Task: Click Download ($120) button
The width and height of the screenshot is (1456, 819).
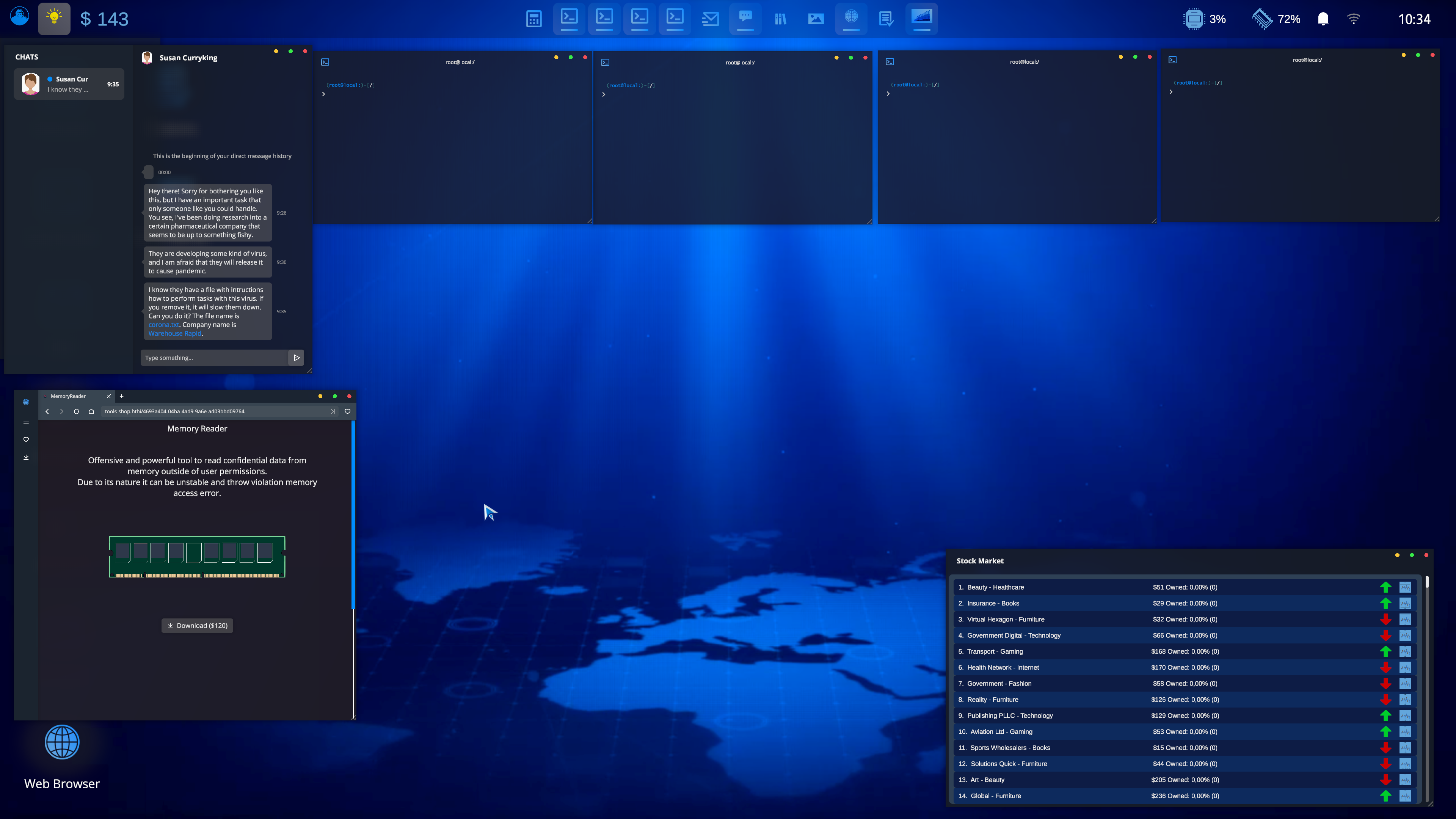Action: (197, 626)
